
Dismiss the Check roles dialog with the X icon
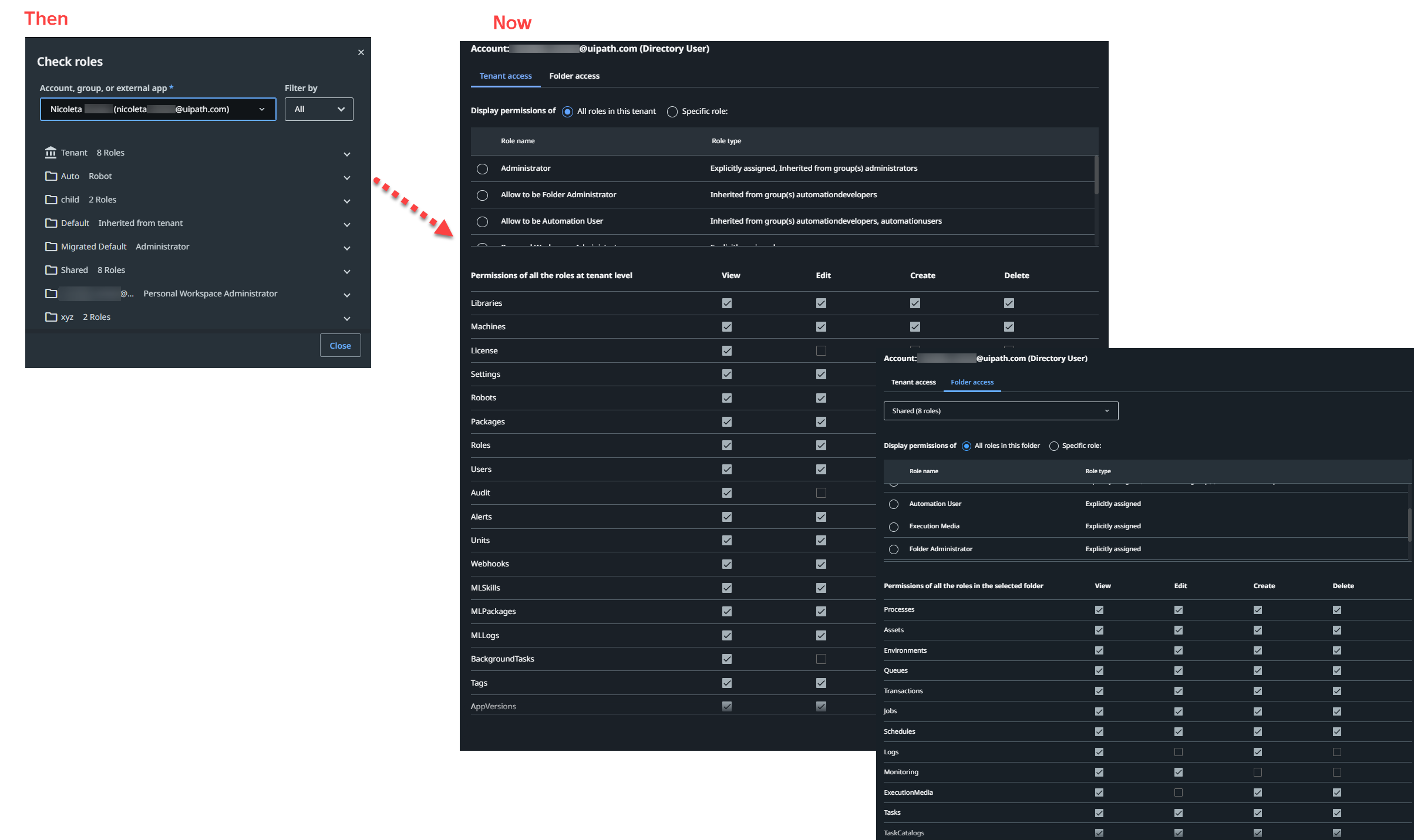(x=361, y=52)
